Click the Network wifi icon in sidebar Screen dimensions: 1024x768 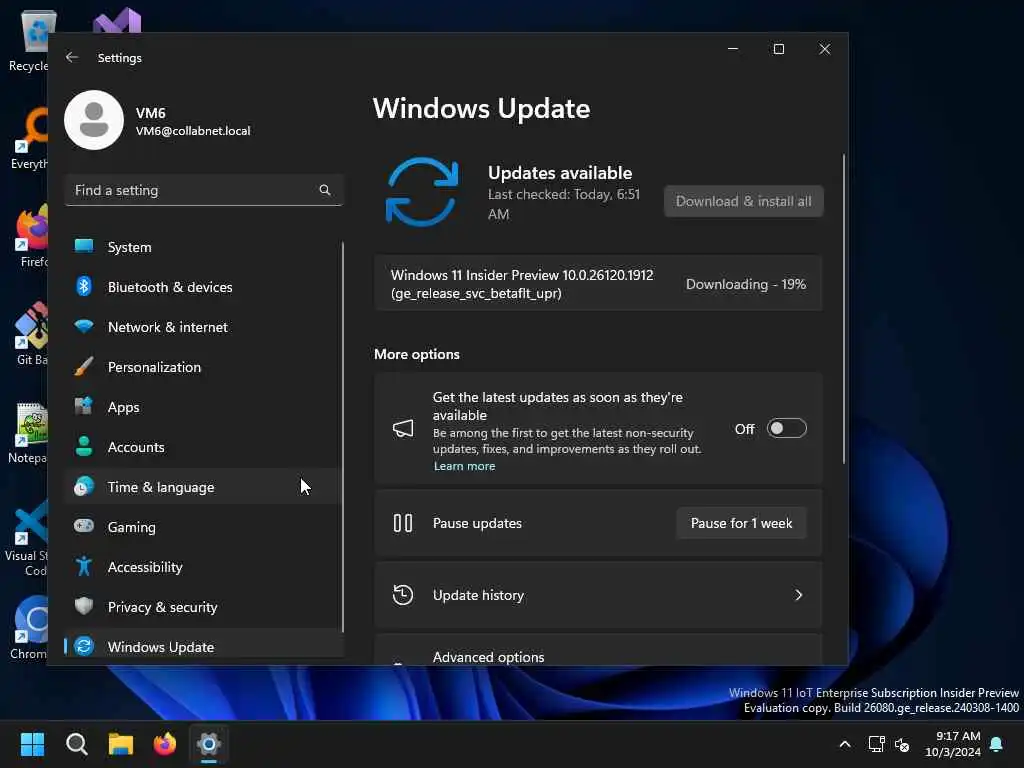point(84,326)
